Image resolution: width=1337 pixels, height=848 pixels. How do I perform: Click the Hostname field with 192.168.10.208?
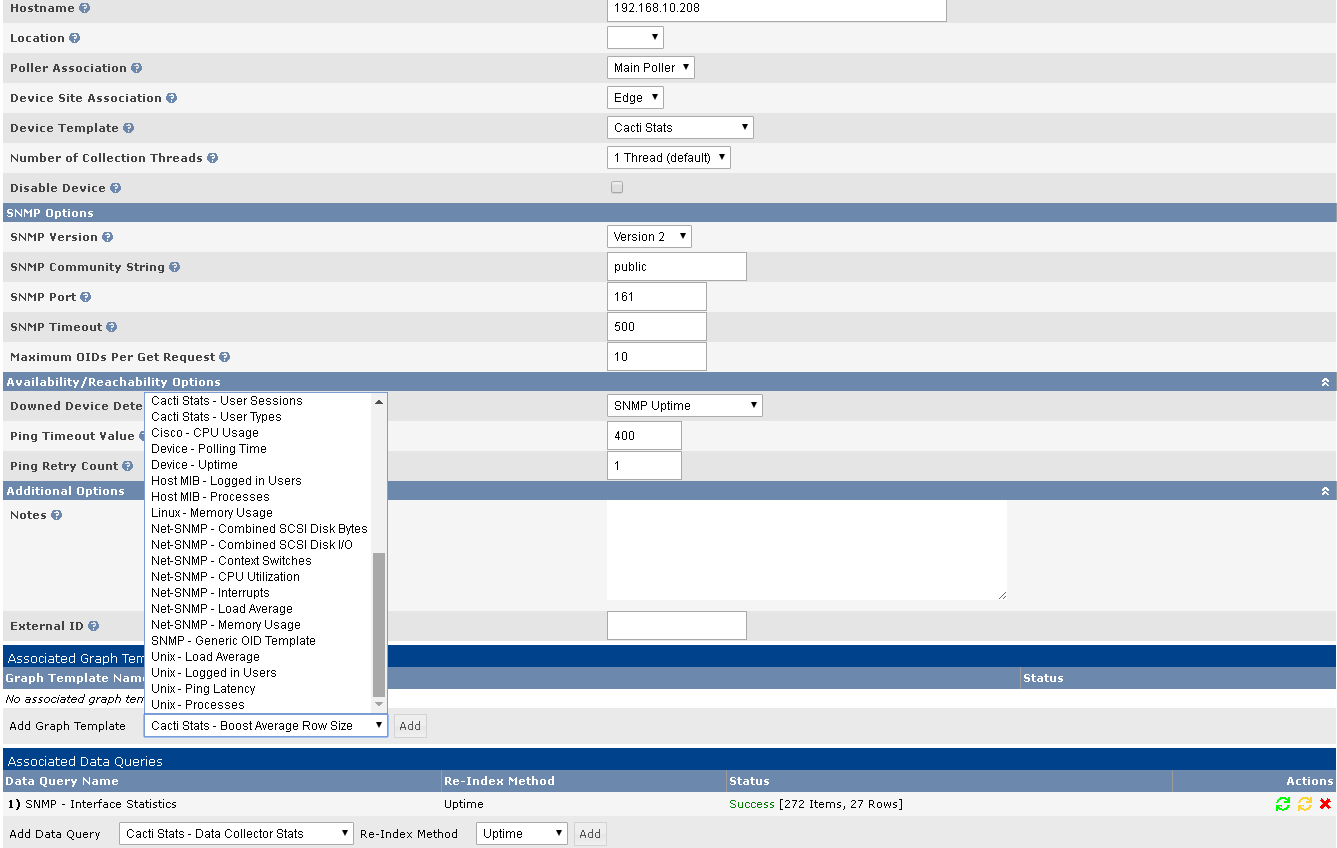776,8
